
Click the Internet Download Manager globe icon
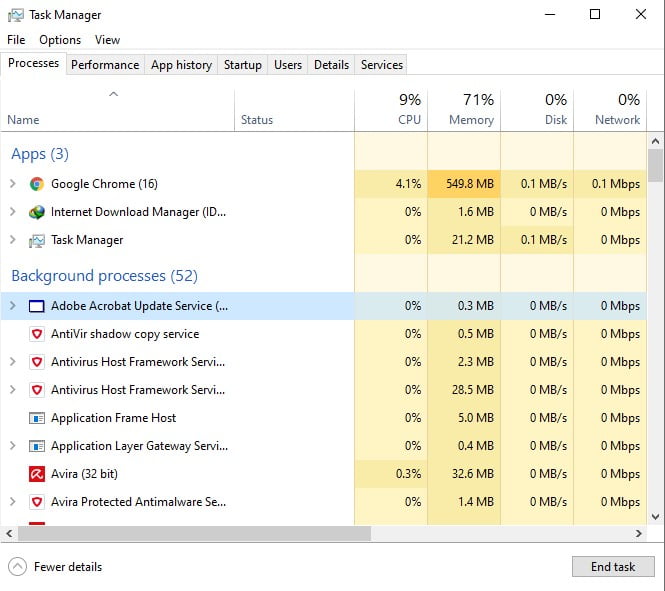pos(37,212)
